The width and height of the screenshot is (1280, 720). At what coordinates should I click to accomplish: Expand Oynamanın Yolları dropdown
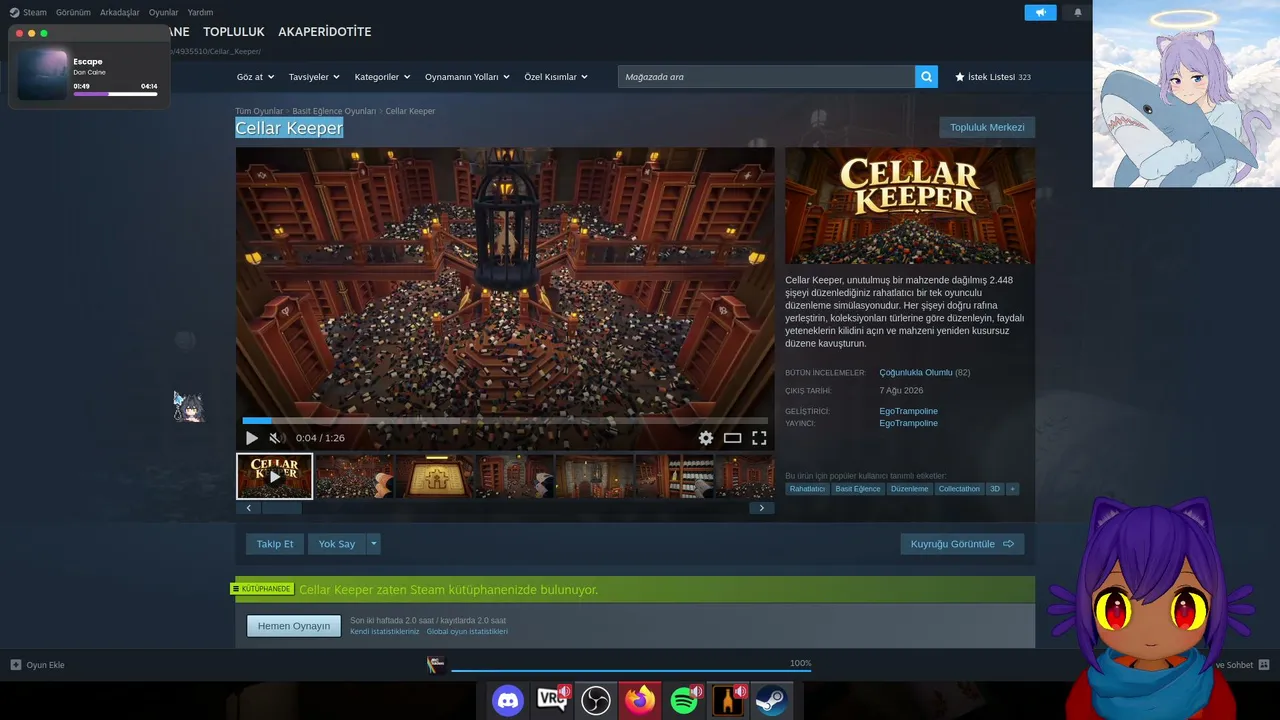(x=467, y=77)
